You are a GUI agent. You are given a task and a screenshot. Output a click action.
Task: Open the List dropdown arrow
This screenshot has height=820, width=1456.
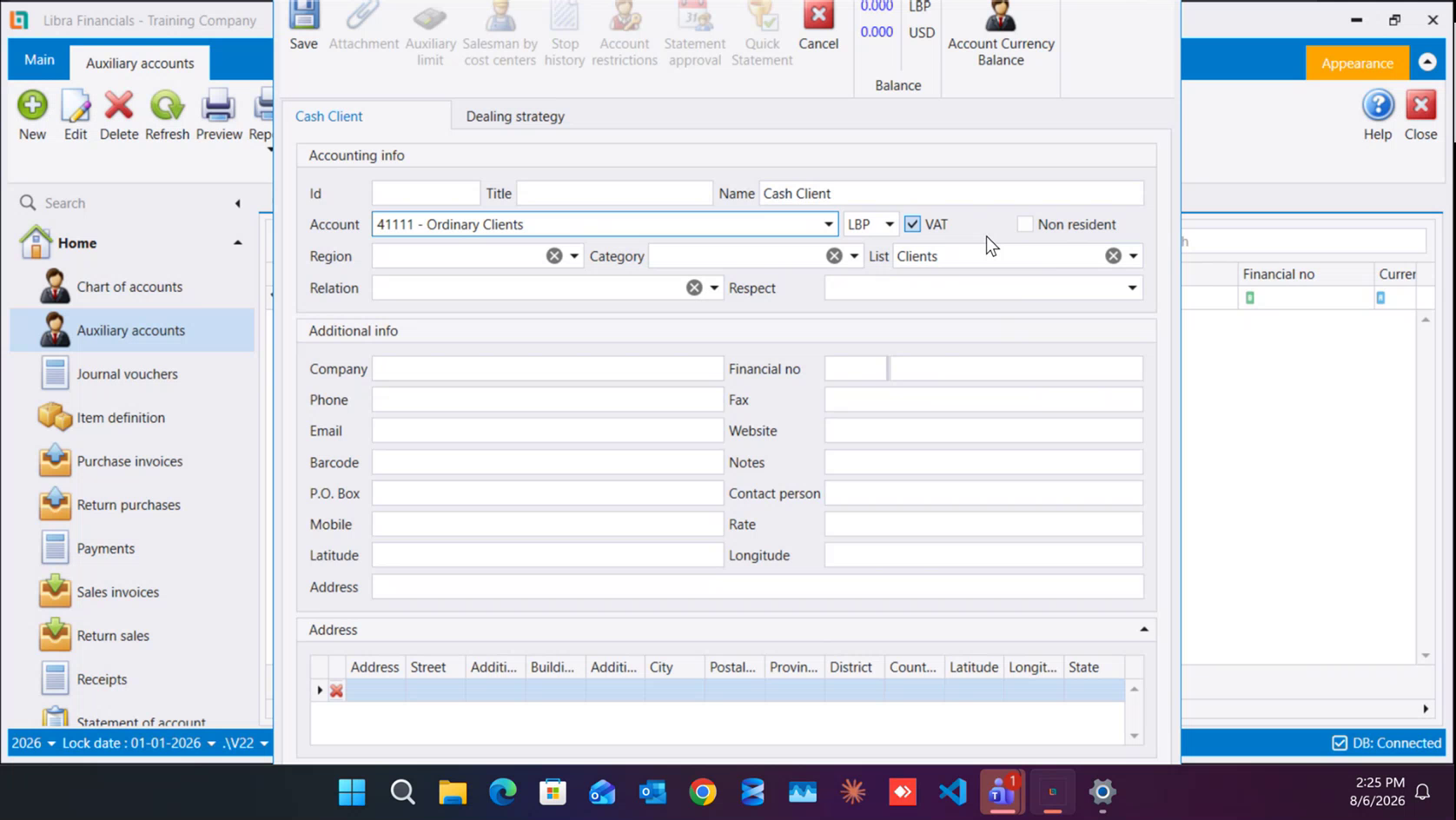click(x=1133, y=256)
